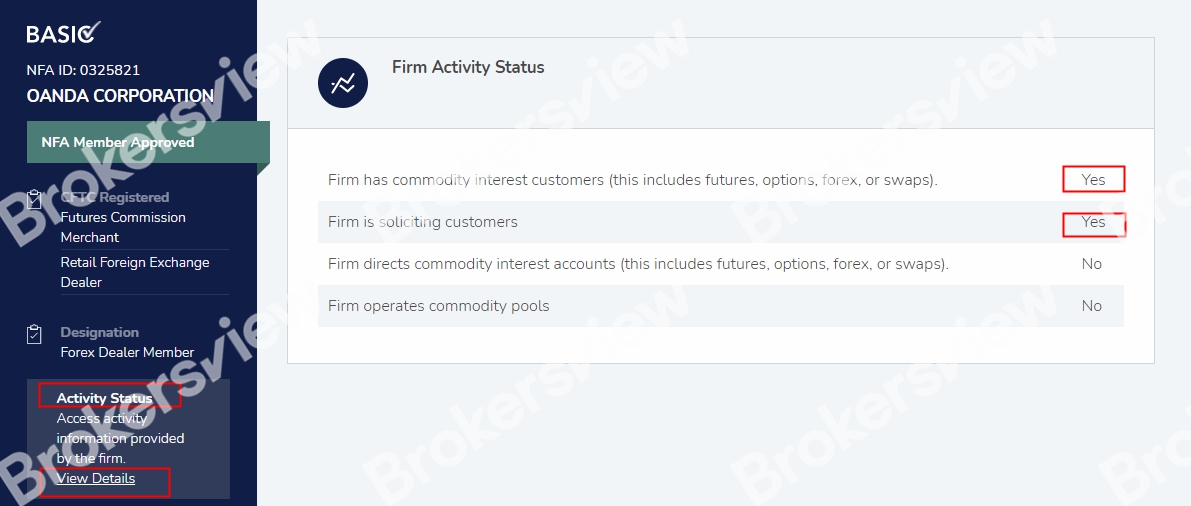Click the NFA ID 0325821 text
The height and width of the screenshot is (506, 1191).
point(83,70)
